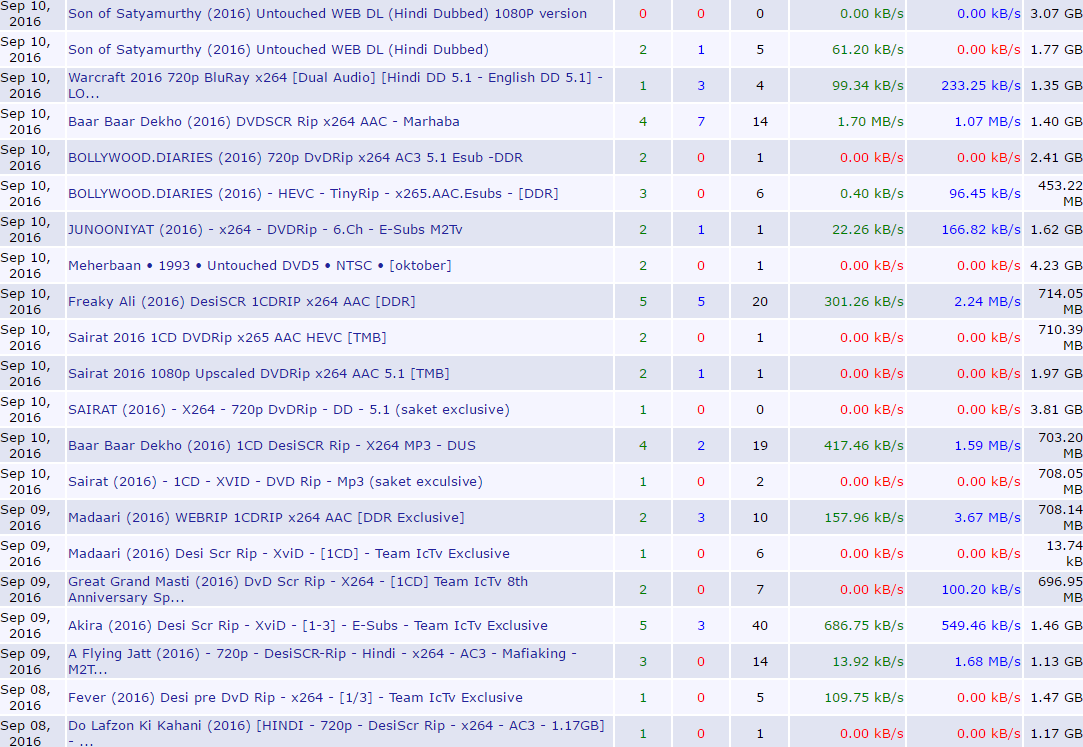Click the seeder count 5 in the Freaky Ali row
Image resolution: width=1083 pixels, height=747 pixels.
(643, 301)
